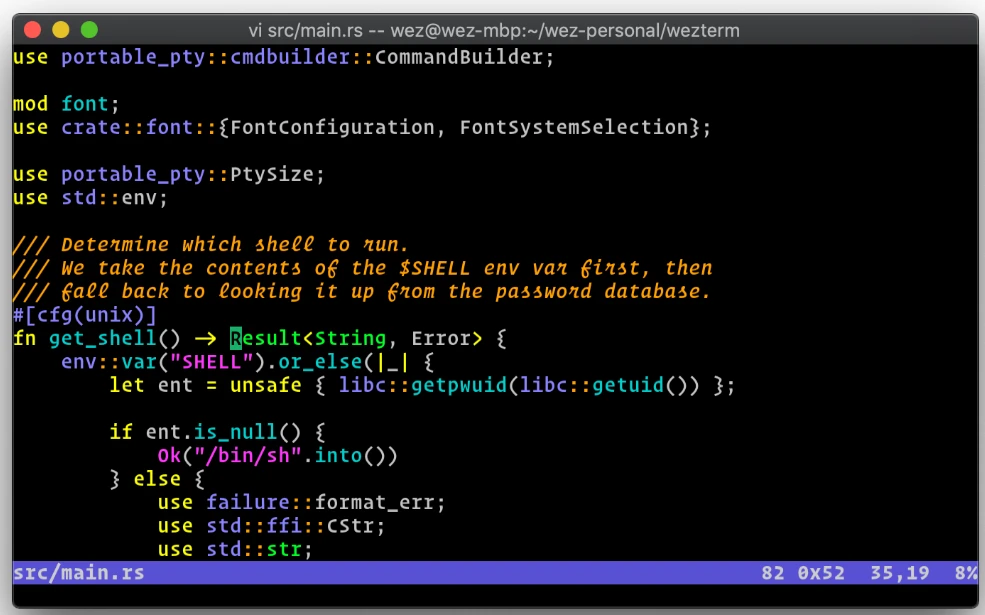
Task: Click the 'unsafe' keyword
Action: tap(265, 385)
